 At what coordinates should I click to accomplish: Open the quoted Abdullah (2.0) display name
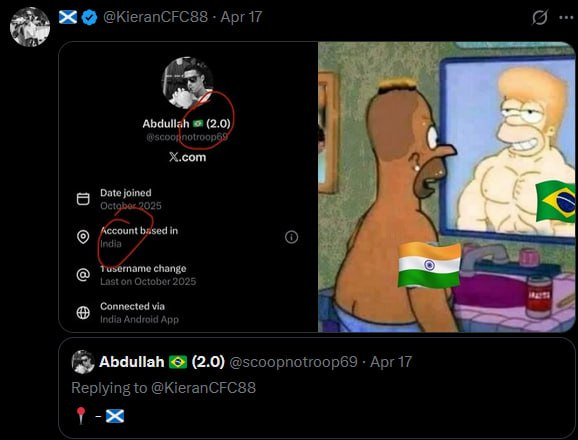pyautogui.click(x=162, y=362)
